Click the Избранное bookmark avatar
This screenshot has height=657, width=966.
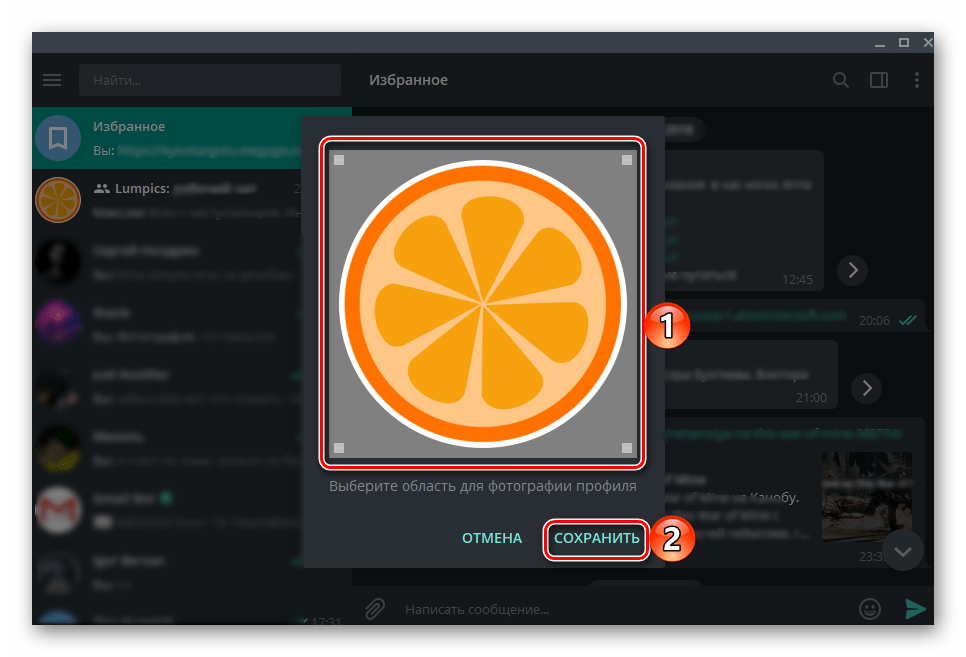click(x=58, y=138)
